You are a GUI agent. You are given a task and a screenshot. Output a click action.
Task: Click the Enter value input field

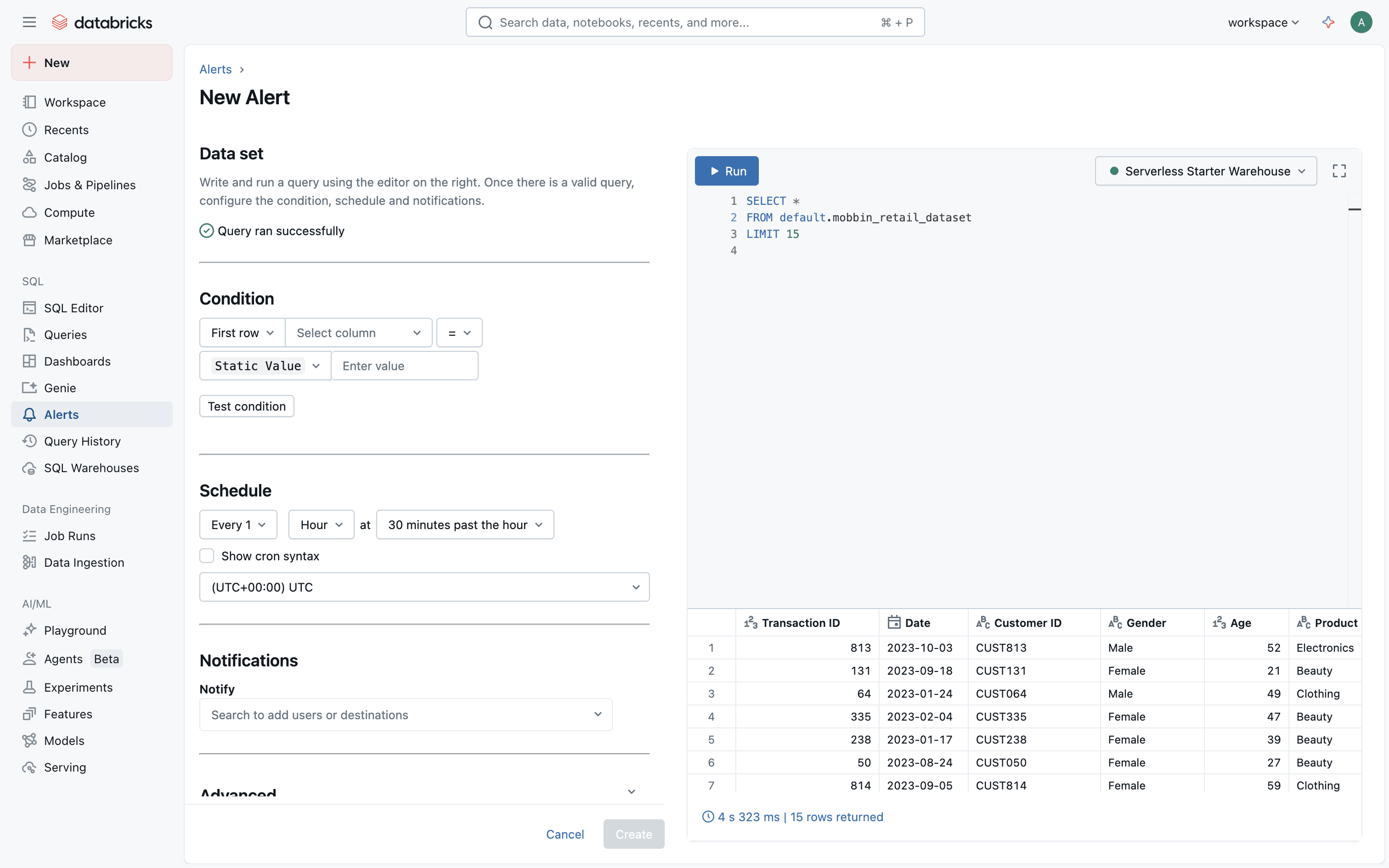pyautogui.click(x=405, y=366)
